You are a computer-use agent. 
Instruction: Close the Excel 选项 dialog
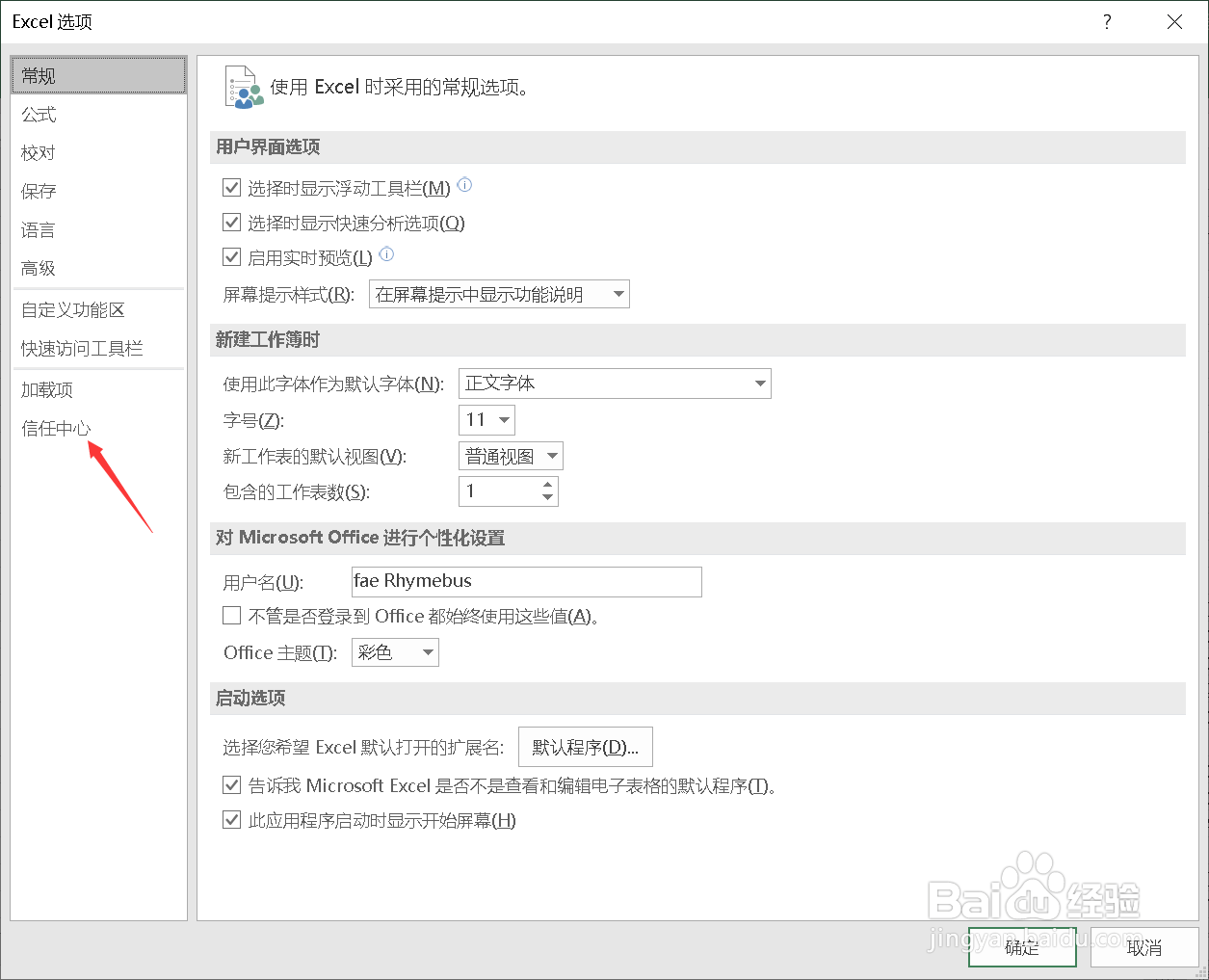point(1174,21)
